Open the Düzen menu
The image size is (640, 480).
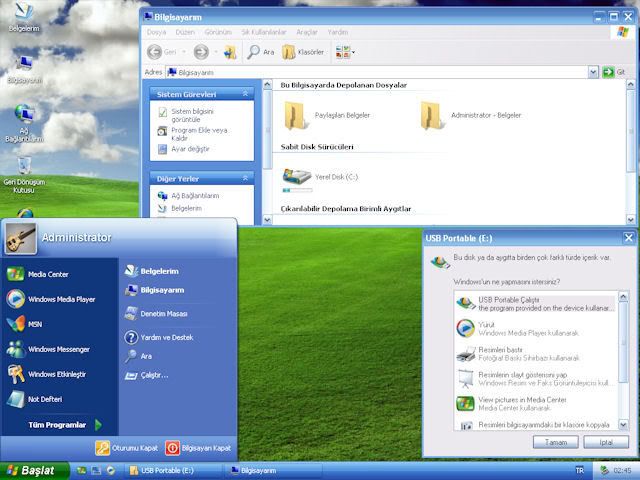tap(185, 32)
